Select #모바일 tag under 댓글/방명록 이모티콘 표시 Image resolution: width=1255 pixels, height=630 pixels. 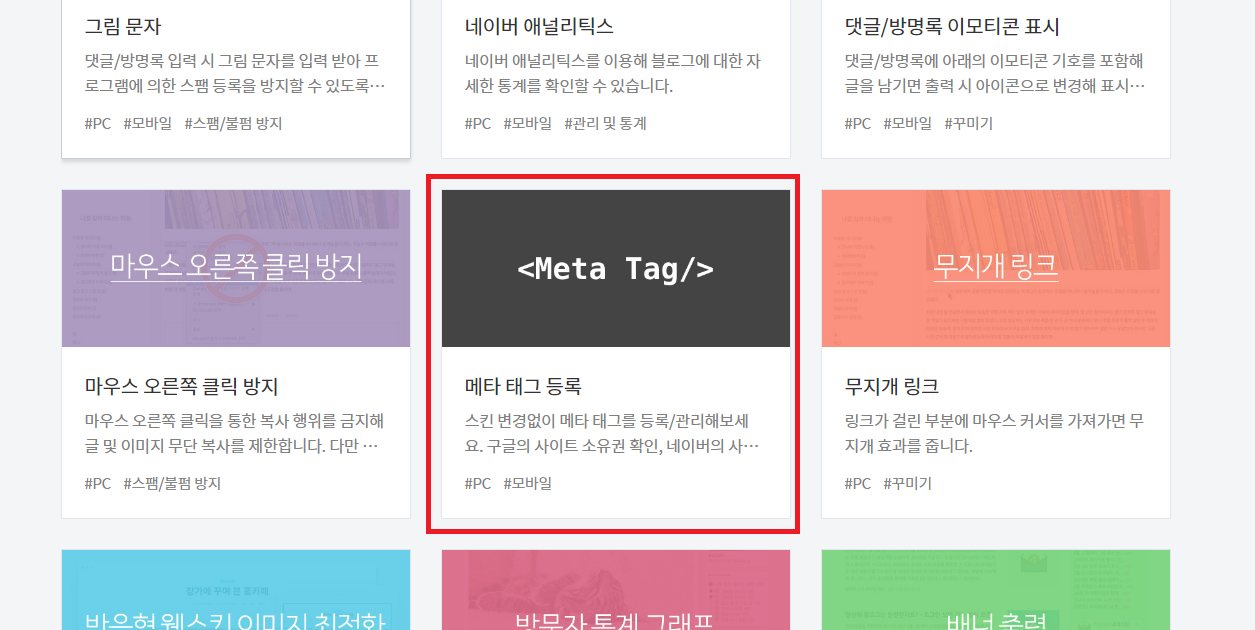pyautogui.click(x=907, y=124)
